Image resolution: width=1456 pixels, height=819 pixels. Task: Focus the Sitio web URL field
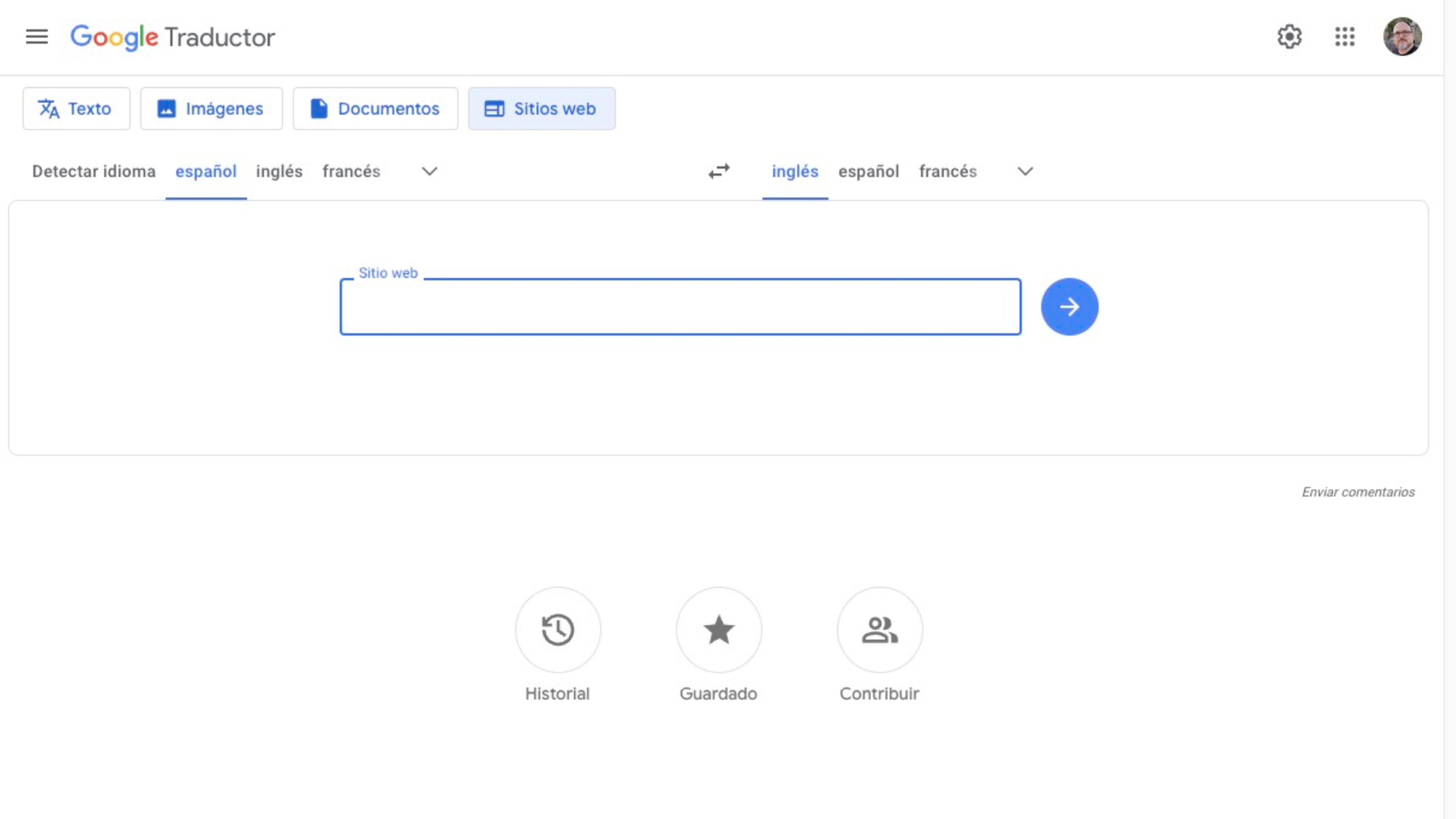[680, 307]
